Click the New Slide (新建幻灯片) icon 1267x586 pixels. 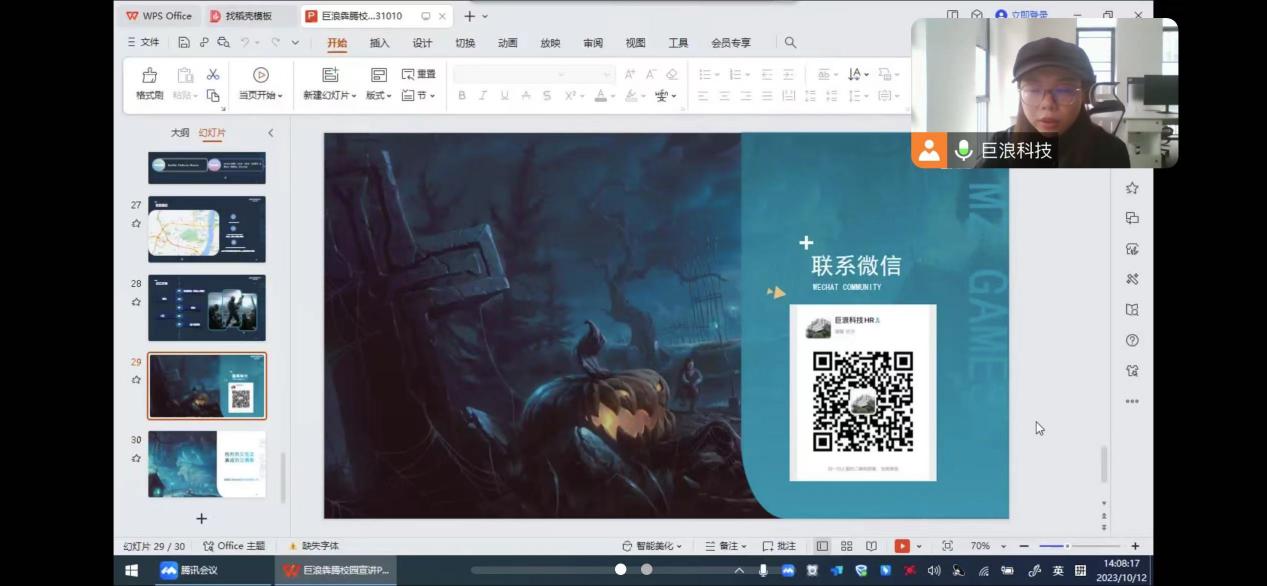click(330, 75)
